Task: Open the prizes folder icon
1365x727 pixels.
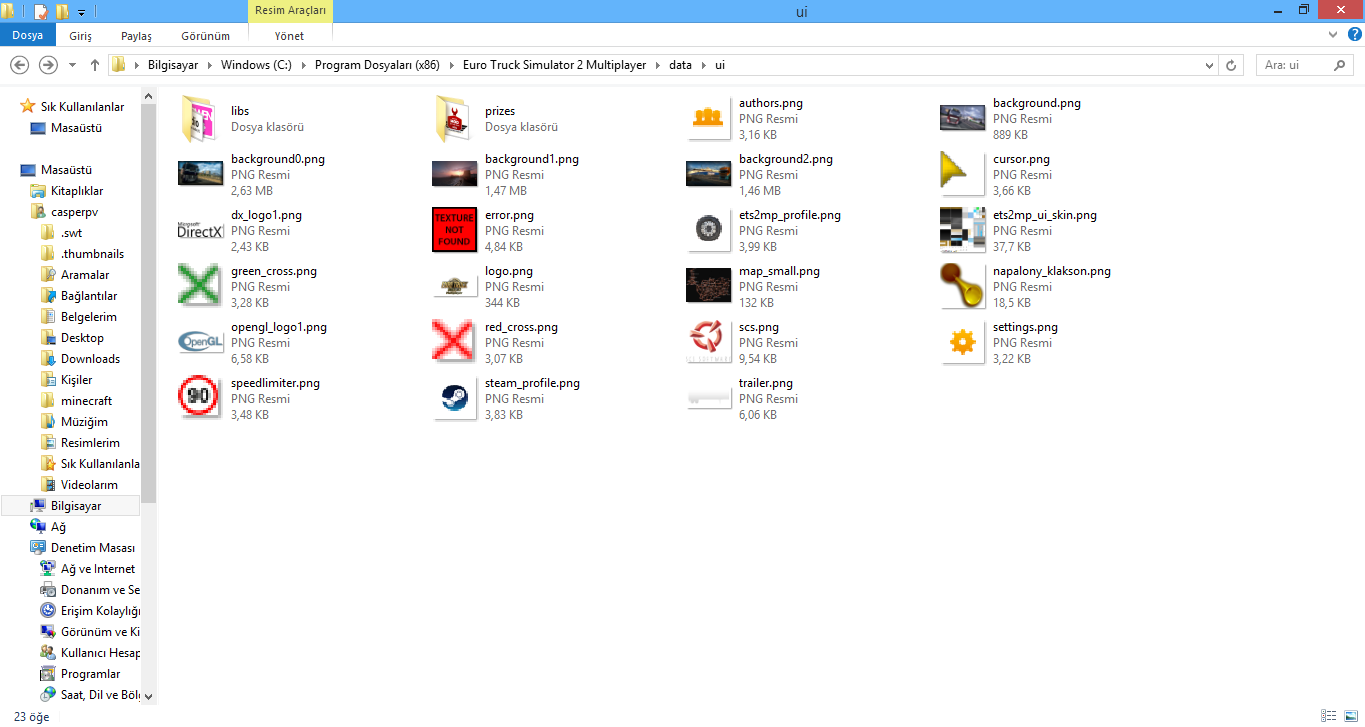Action: tap(453, 118)
